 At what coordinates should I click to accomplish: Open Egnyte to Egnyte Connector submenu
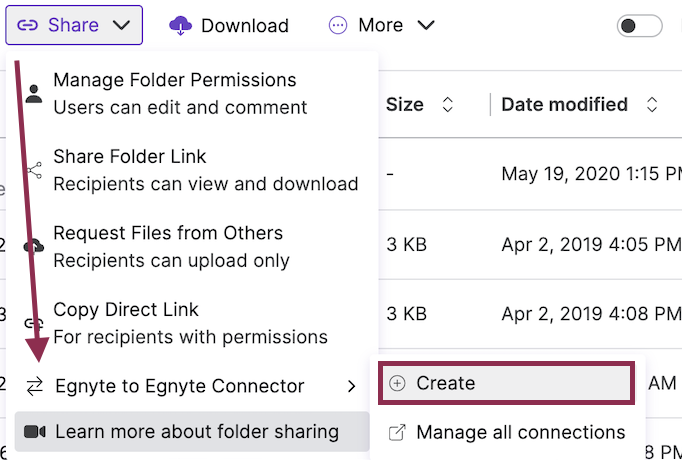click(x=192, y=386)
